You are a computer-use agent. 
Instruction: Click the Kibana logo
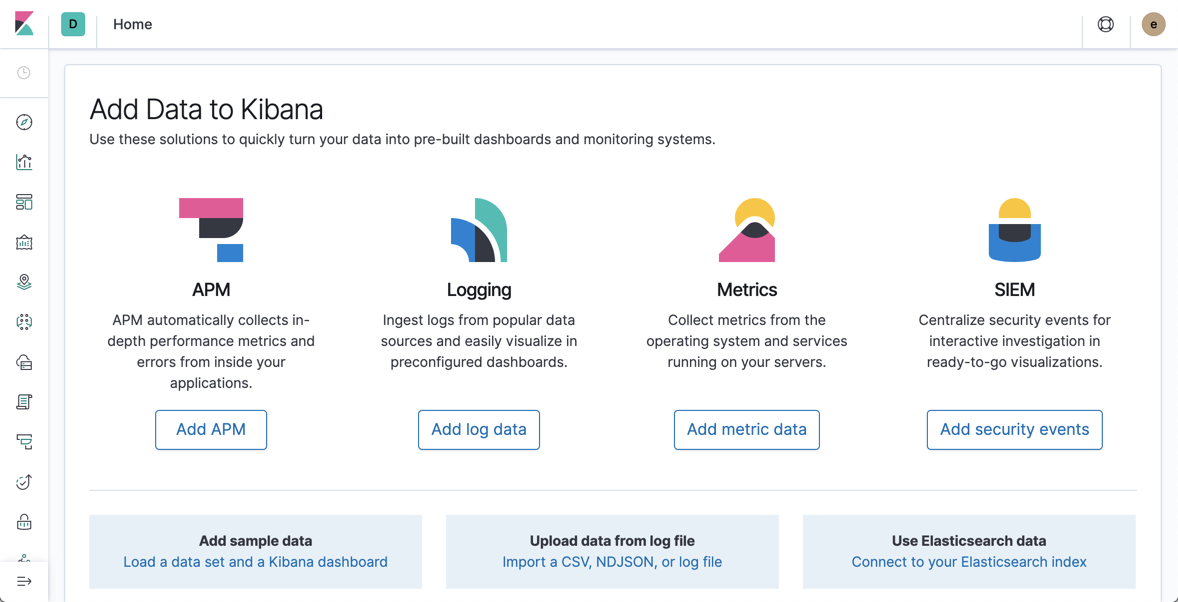pyautogui.click(x=24, y=24)
